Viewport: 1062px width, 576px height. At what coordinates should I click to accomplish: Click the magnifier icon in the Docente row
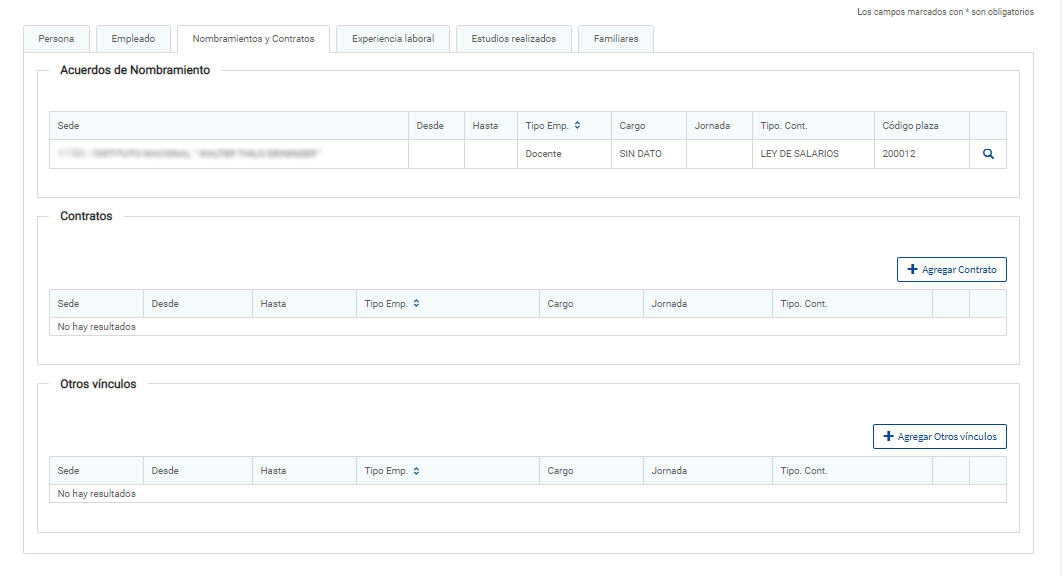coord(988,154)
